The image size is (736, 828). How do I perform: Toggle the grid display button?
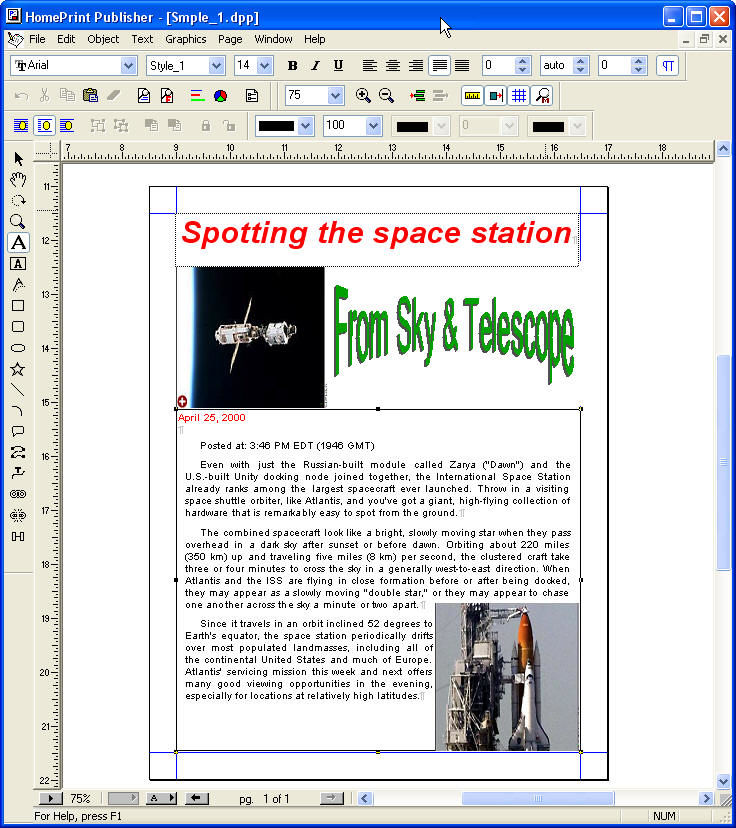pyautogui.click(x=519, y=96)
